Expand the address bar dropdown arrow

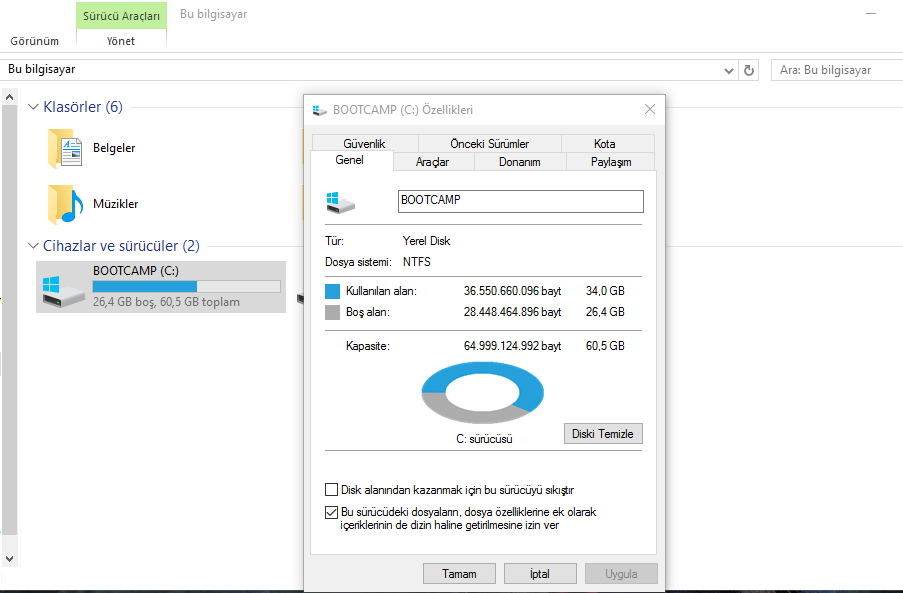pos(728,70)
